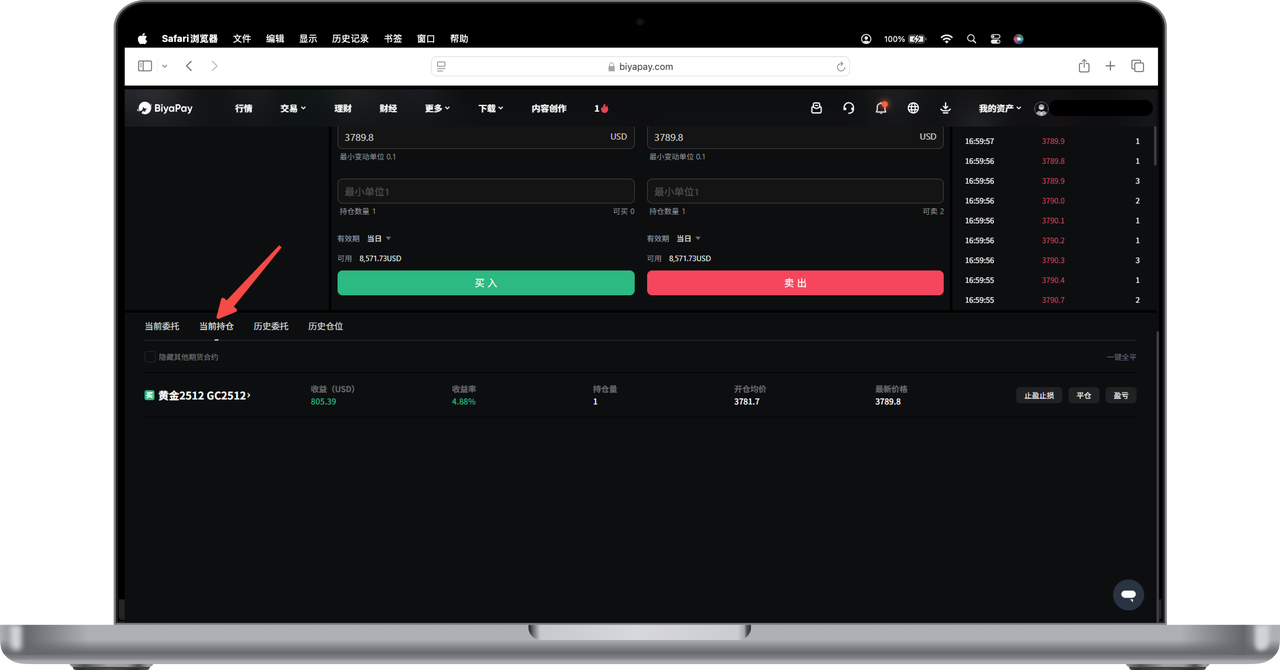Click the notification bell icon
Image resolution: width=1280 pixels, height=670 pixels.
[880, 108]
